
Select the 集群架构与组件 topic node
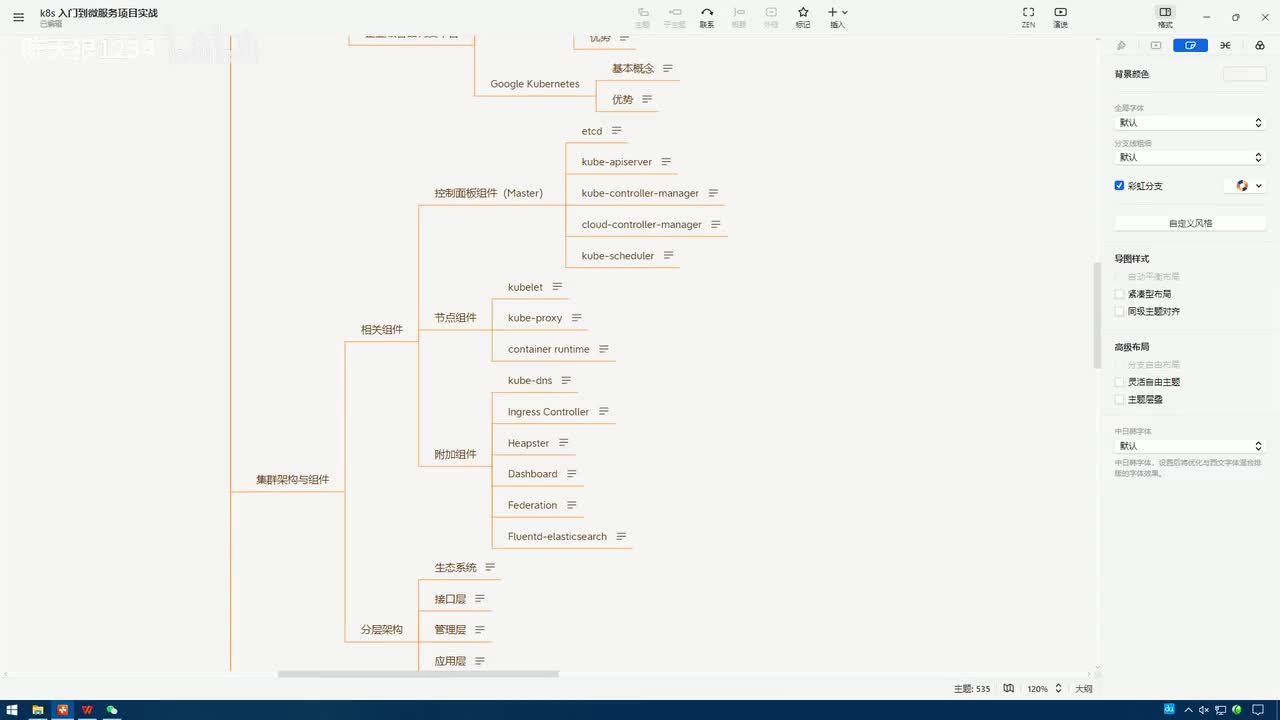point(292,479)
